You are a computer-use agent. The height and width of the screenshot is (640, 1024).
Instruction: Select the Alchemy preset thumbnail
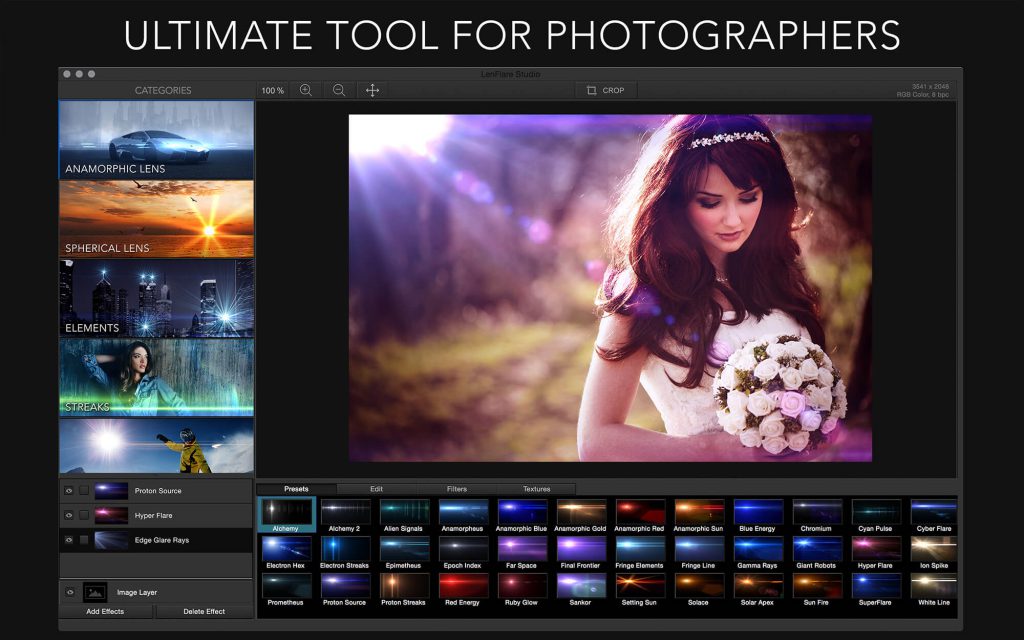coord(286,512)
